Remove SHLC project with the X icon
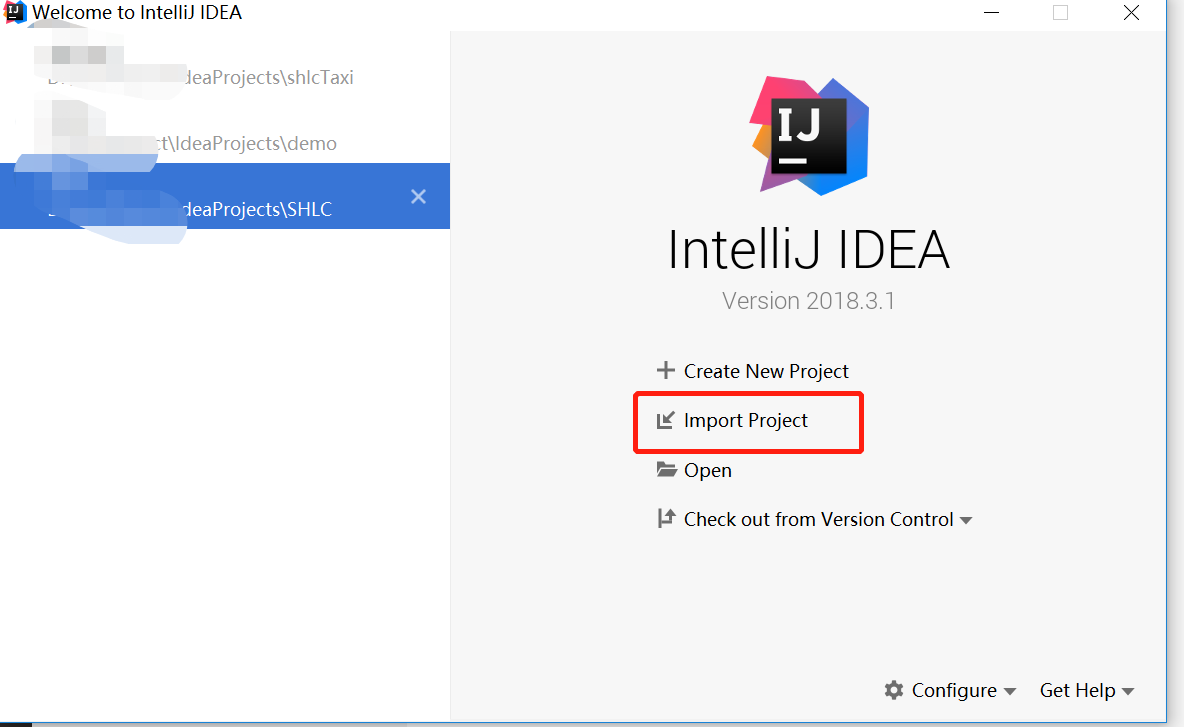This screenshot has width=1184, height=727. point(418,197)
